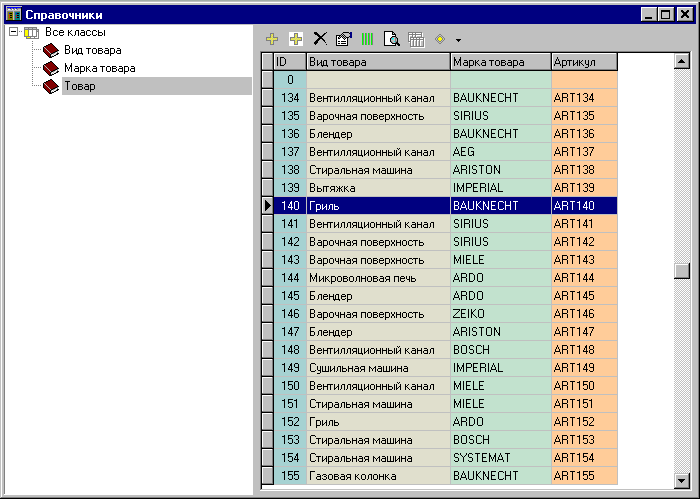Open the Вид товара reference book

(93, 50)
